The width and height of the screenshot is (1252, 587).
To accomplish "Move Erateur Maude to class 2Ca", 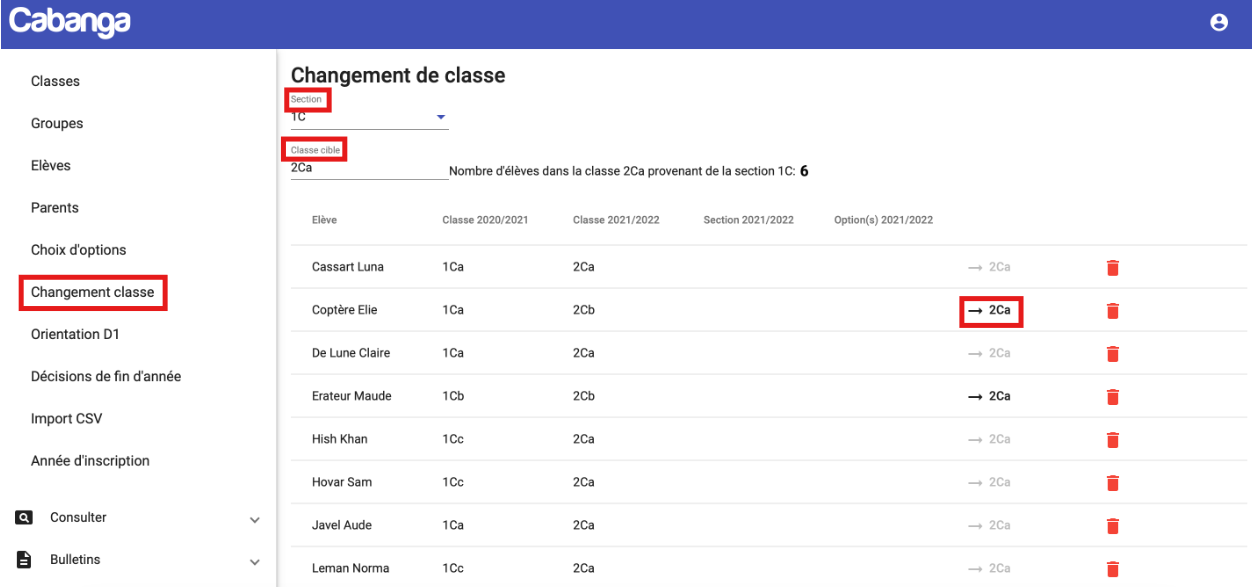I will point(990,397).
